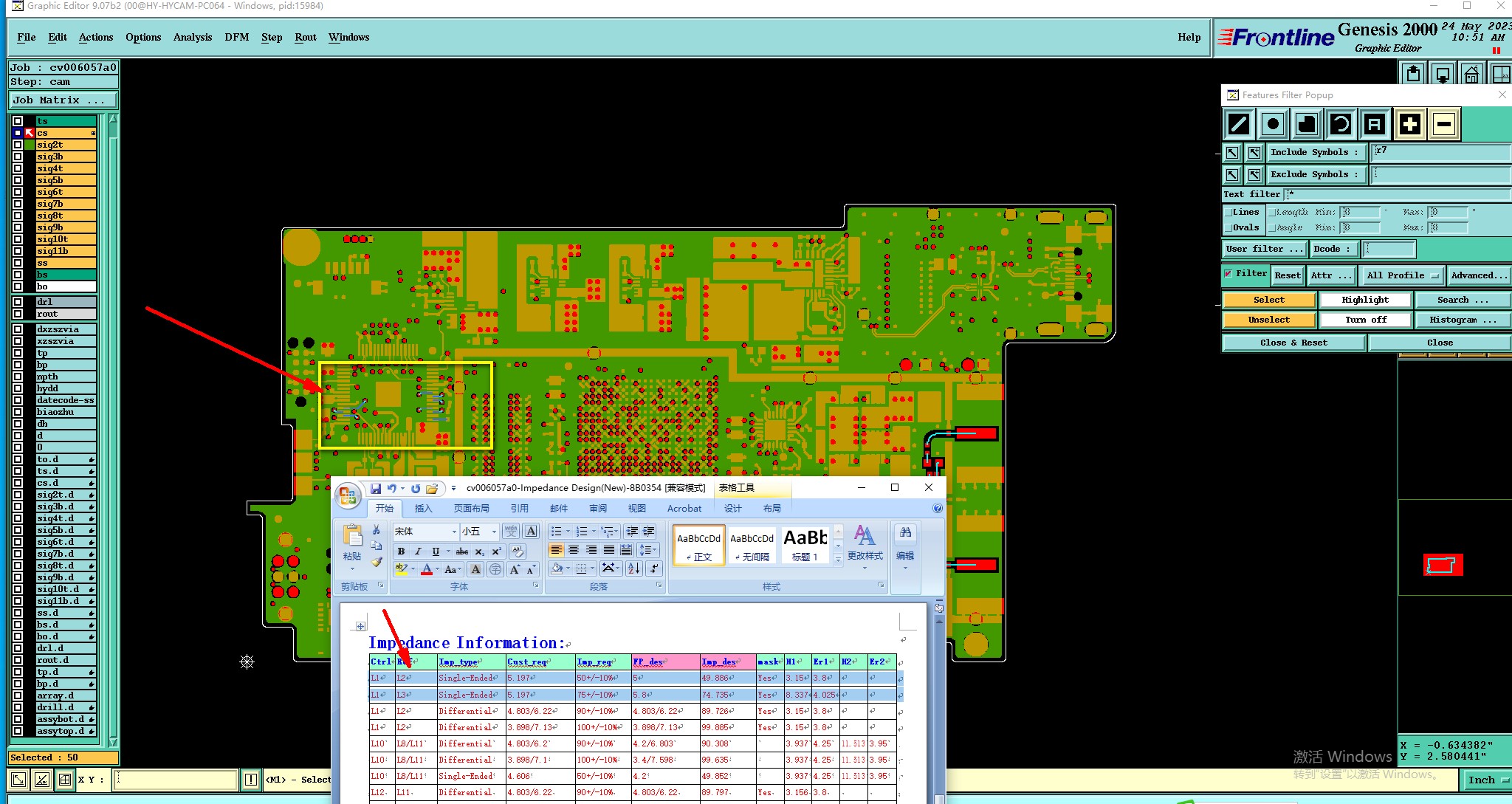Switch to the 插入 ribbon tab

tap(423, 508)
